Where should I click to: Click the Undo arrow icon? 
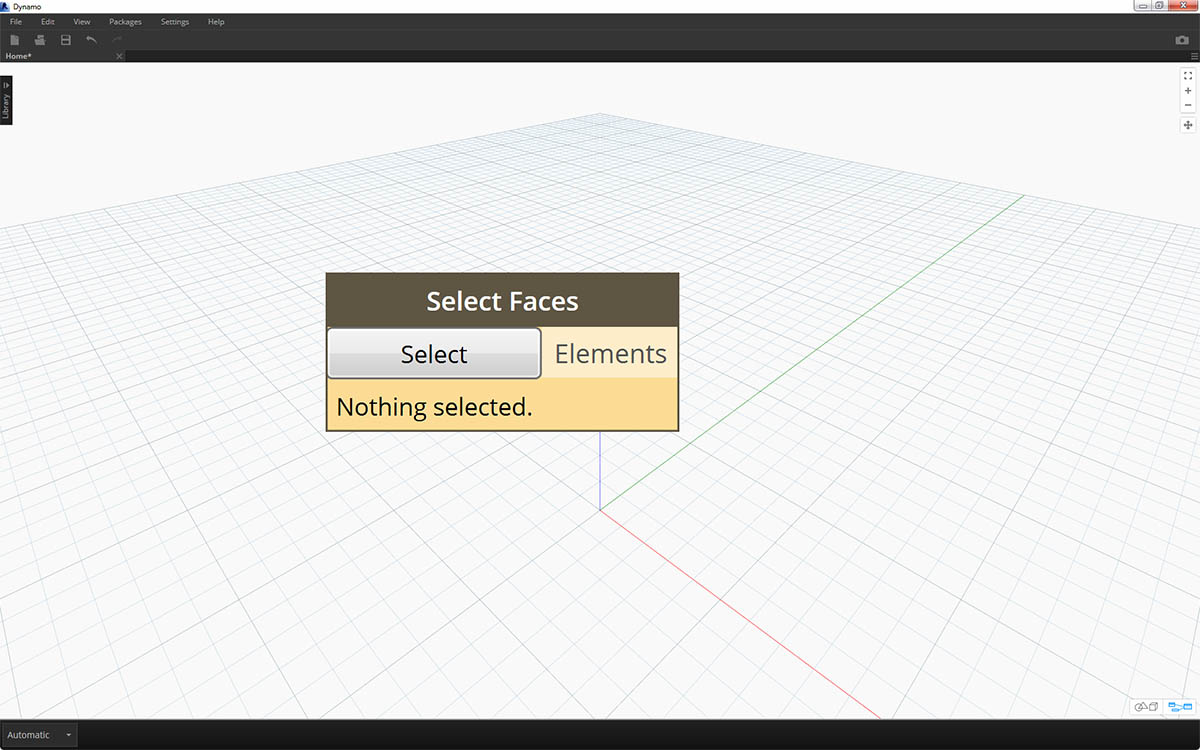point(92,40)
